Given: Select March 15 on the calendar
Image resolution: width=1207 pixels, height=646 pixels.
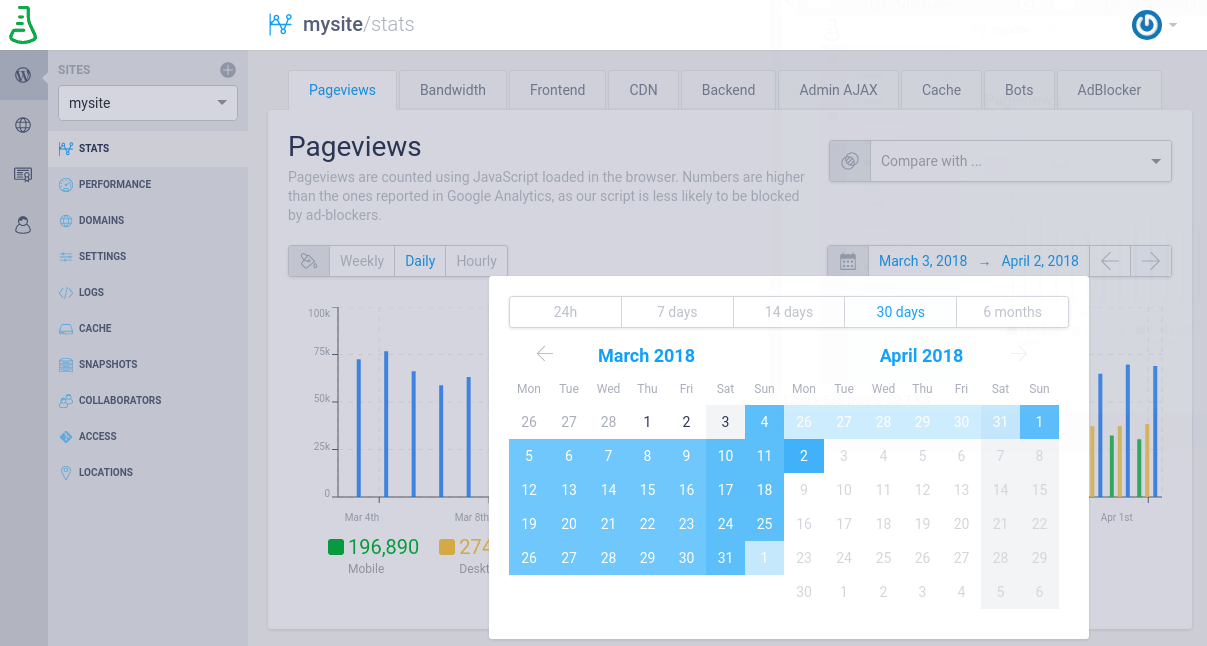Looking at the screenshot, I should click(647, 489).
